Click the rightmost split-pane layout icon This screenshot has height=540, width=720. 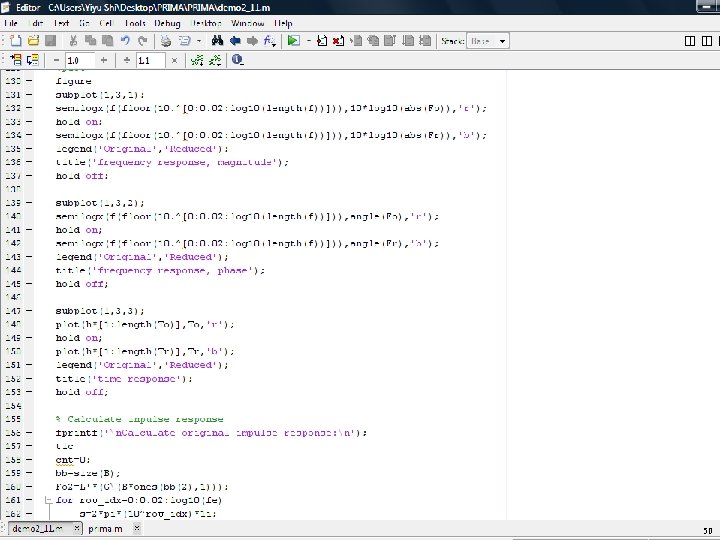pos(707,41)
